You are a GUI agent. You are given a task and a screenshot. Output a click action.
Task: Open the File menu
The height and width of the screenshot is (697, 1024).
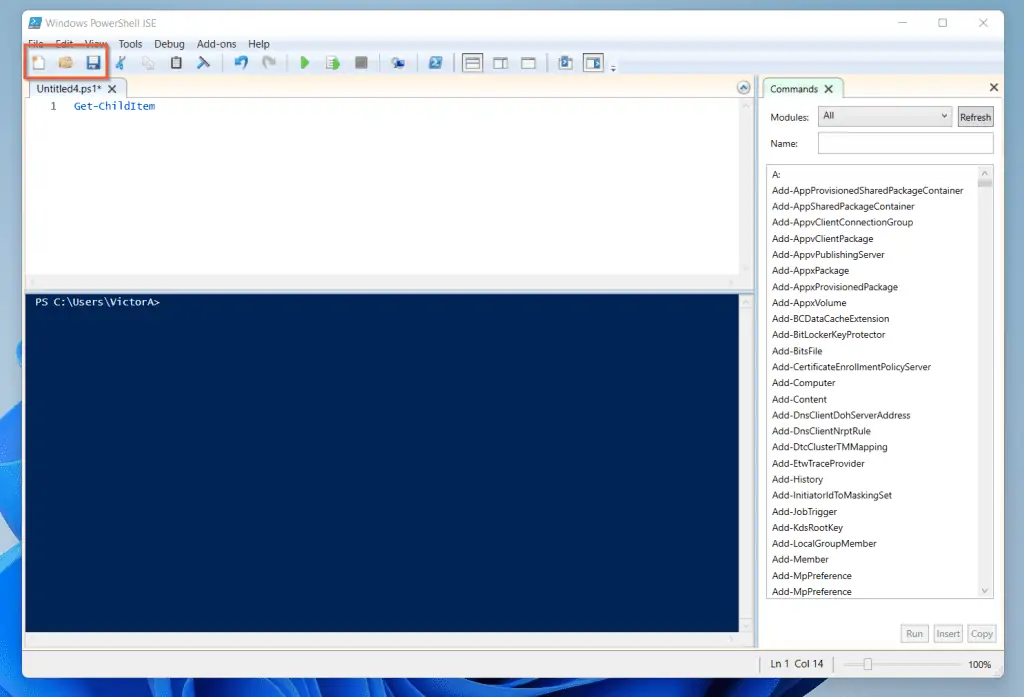36,44
